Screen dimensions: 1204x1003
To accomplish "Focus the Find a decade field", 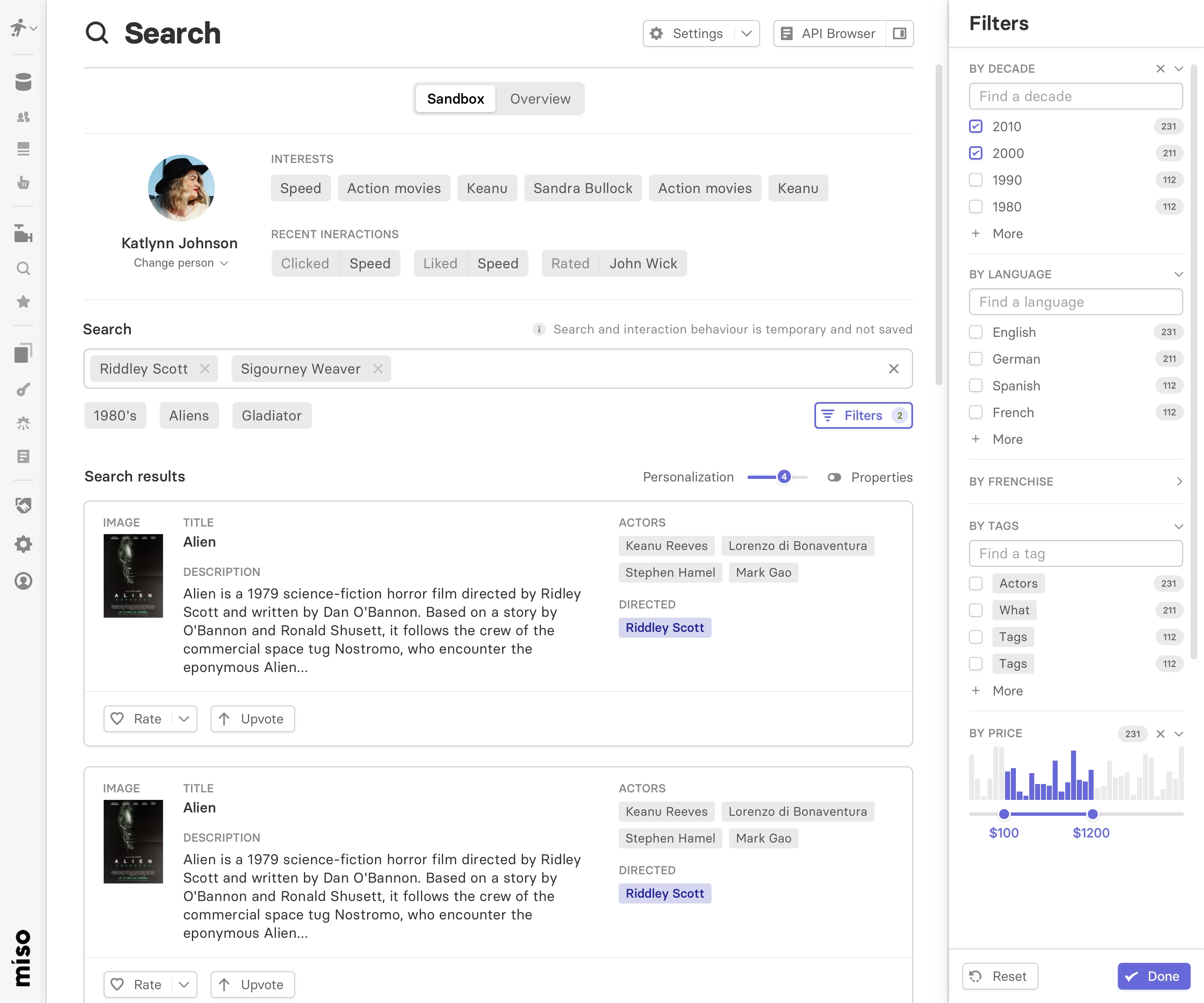I will [1076, 96].
